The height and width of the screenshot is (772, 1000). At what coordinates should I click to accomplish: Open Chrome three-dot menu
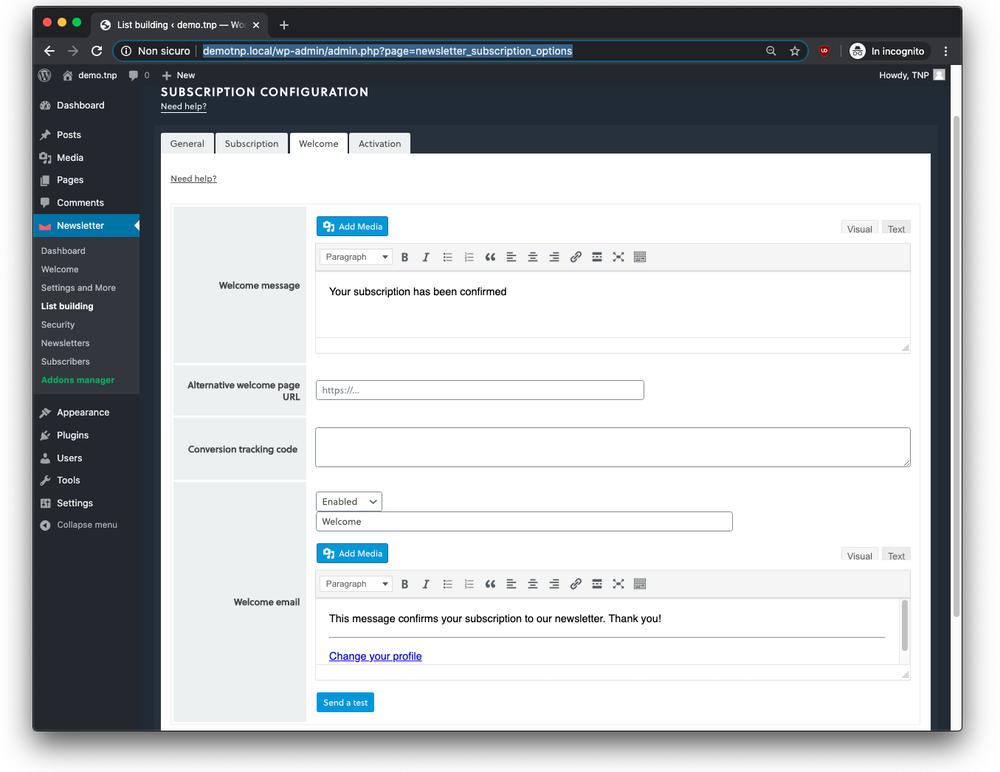(946, 51)
